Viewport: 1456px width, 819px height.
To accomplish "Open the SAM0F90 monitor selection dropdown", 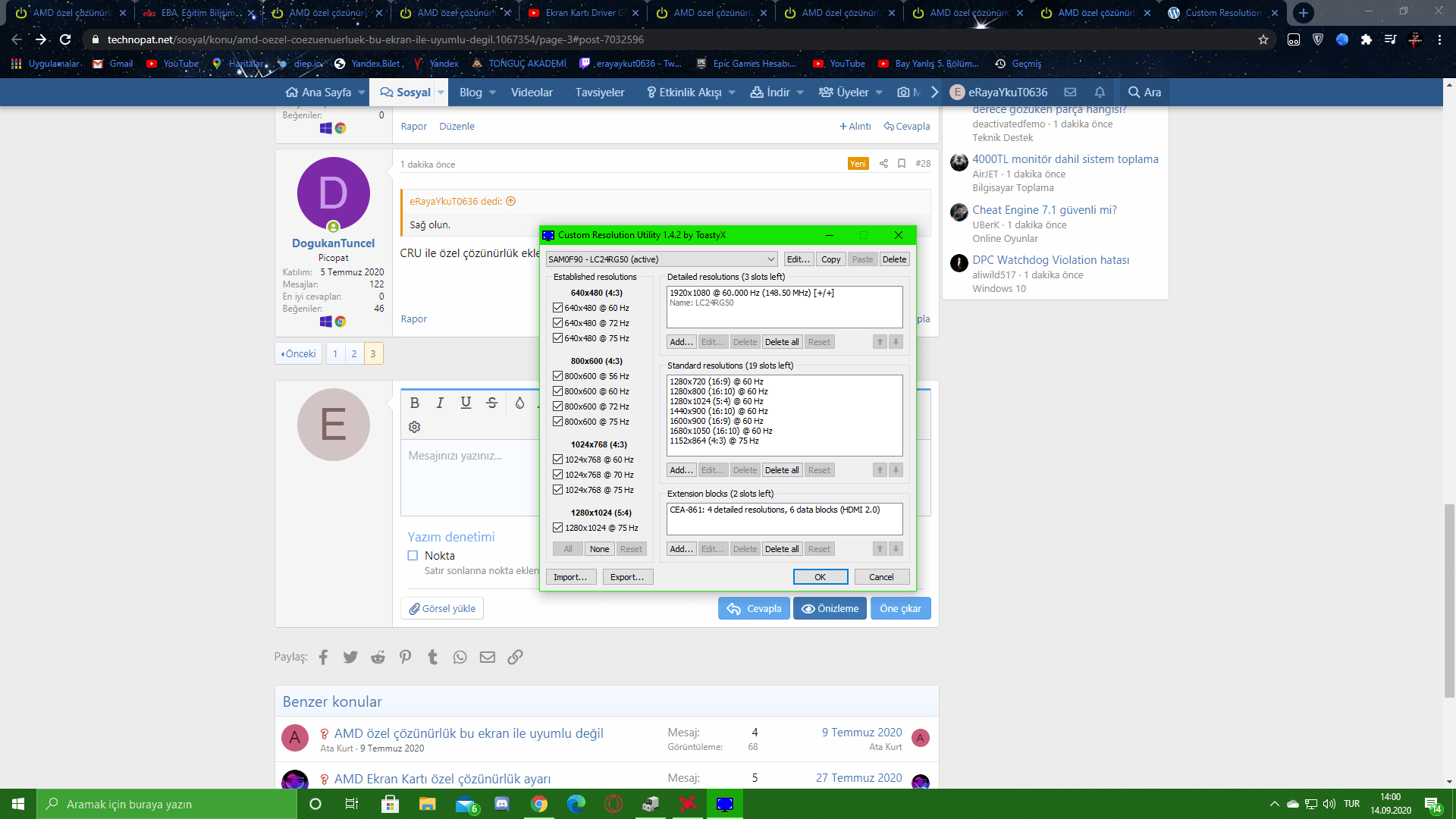I will (661, 259).
